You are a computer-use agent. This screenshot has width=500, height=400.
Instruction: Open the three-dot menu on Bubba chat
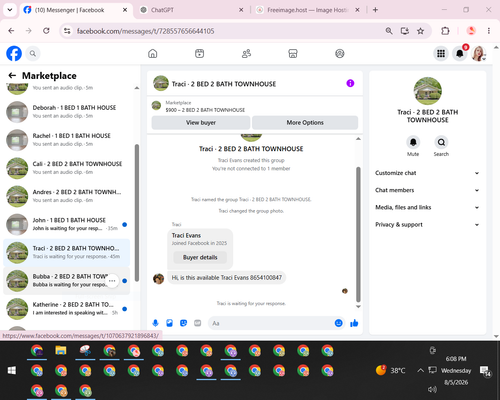(x=112, y=281)
